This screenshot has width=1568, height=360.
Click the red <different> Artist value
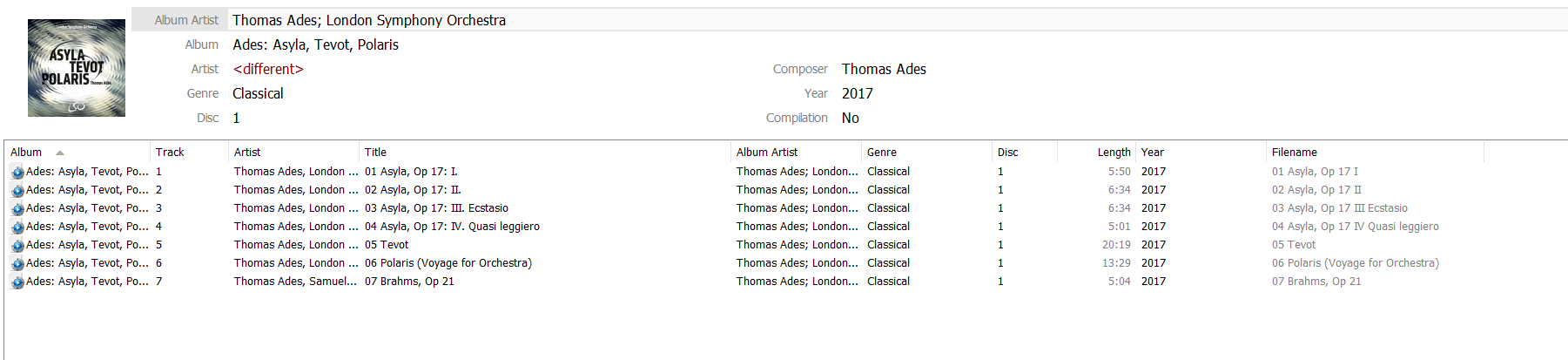pyautogui.click(x=268, y=69)
